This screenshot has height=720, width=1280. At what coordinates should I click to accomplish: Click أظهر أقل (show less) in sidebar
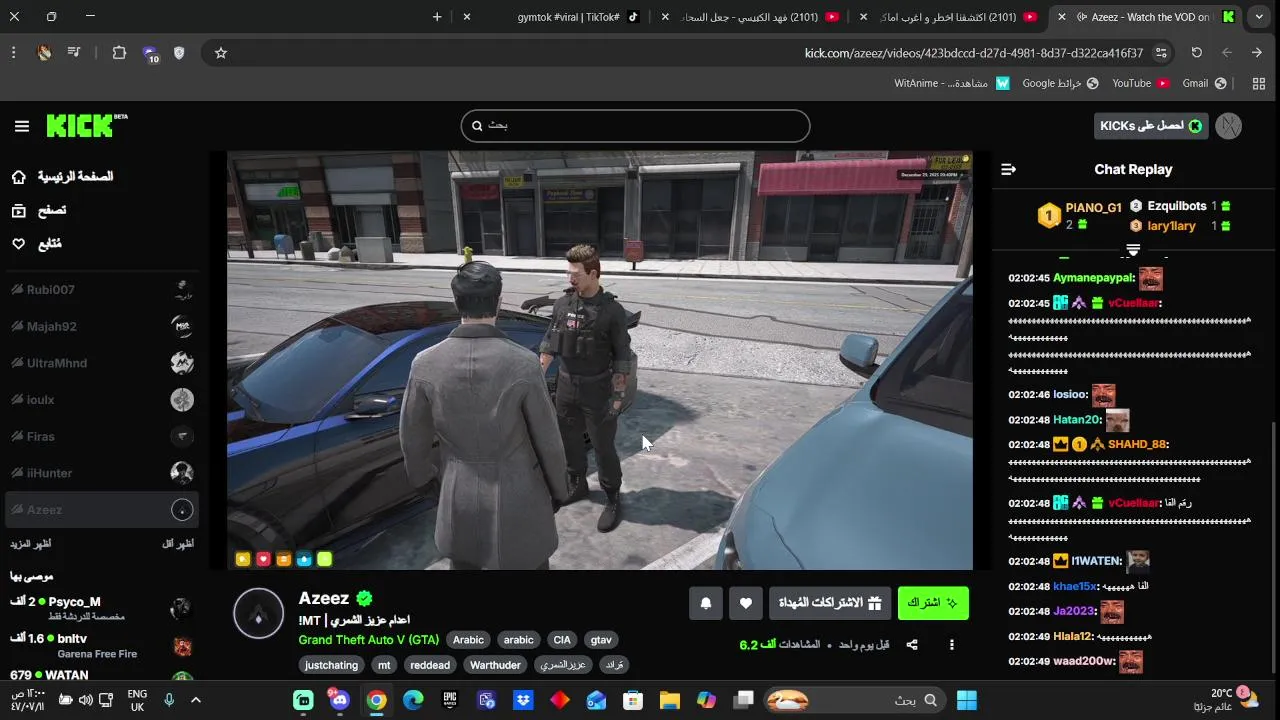pyautogui.click(x=178, y=544)
